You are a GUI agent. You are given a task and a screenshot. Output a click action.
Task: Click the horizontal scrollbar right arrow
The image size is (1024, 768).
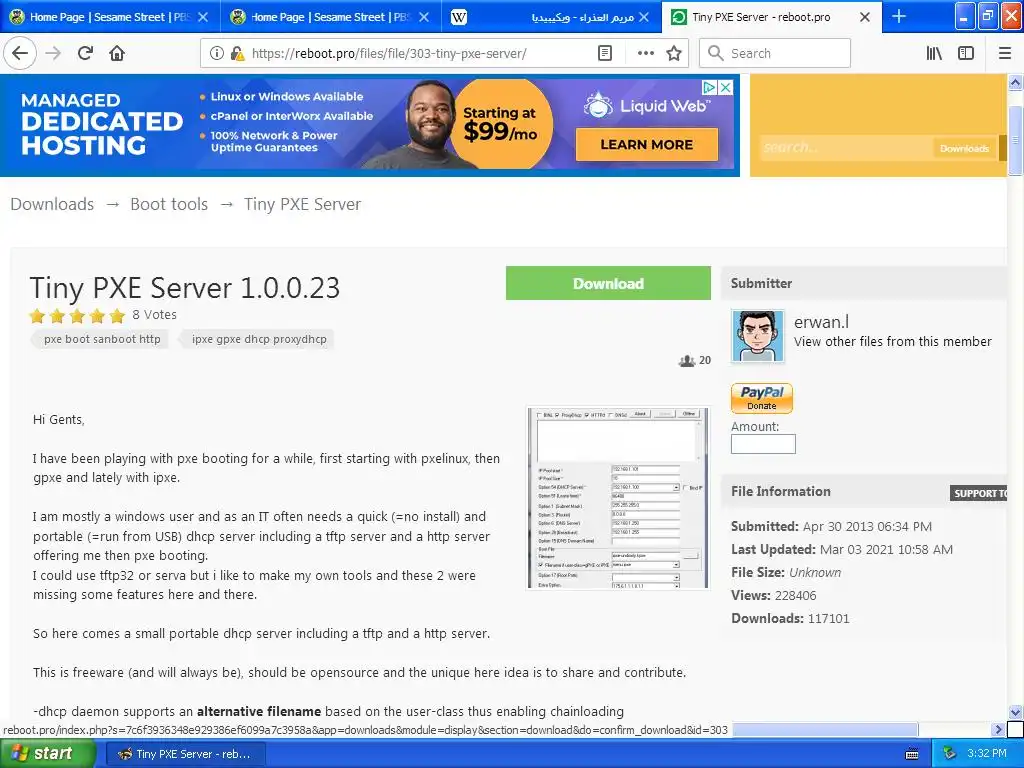pos(997,729)
